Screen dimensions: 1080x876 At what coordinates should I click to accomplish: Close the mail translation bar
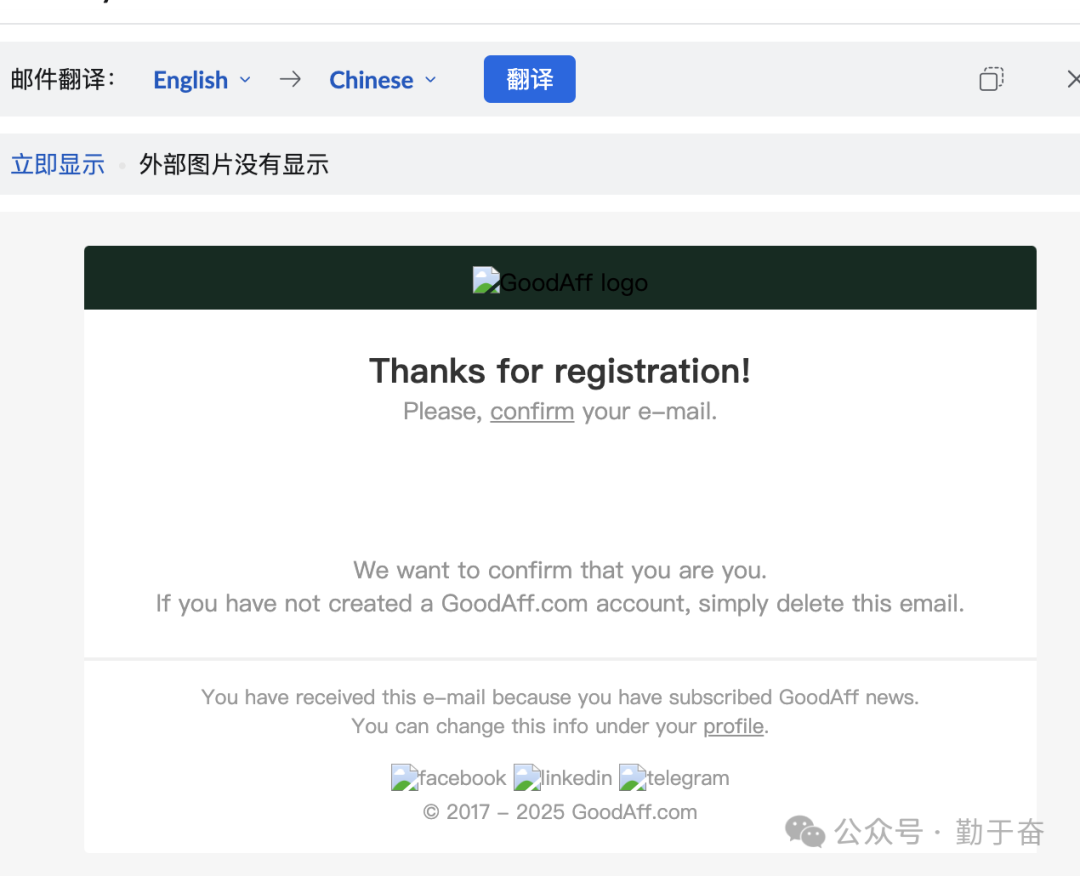(1072, 79)
